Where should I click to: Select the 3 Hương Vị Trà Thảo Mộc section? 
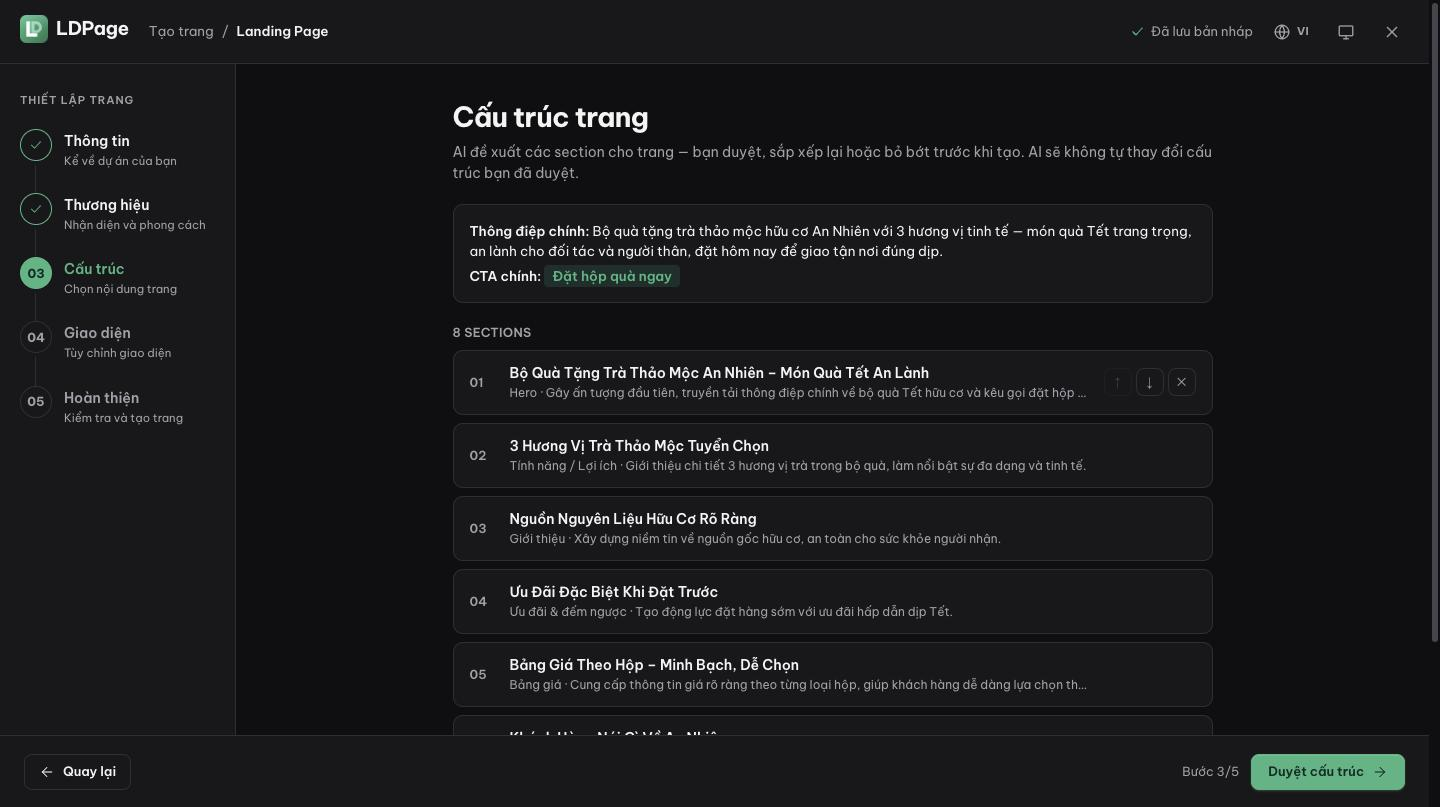(832, 455)
